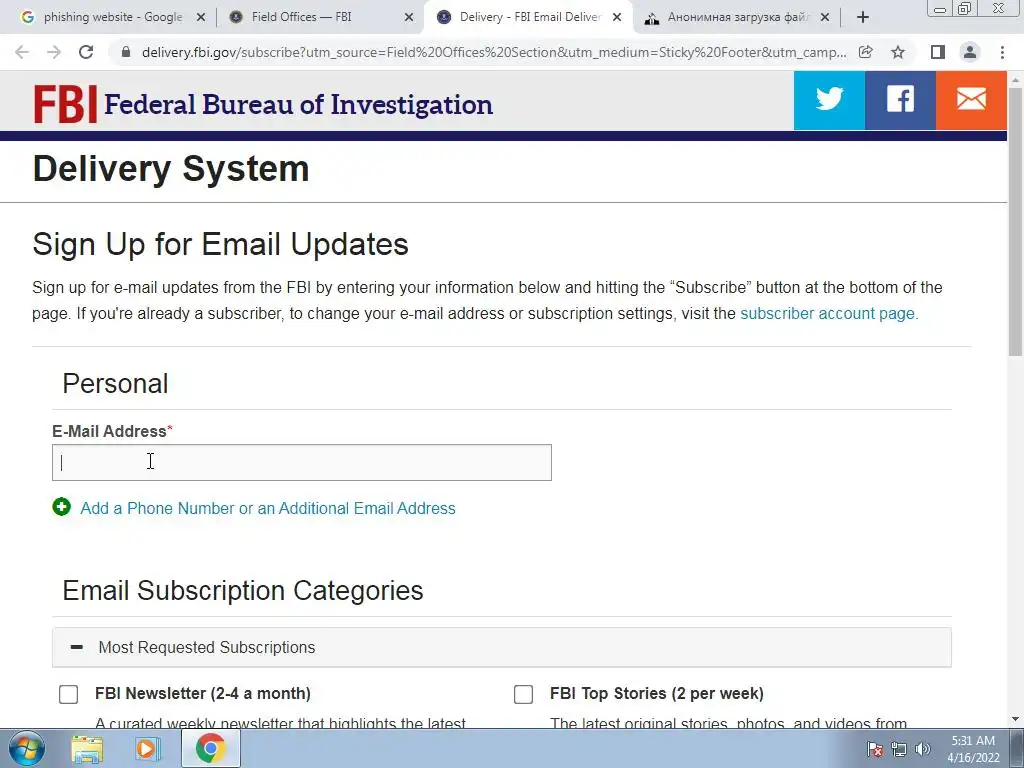
Task: Click FBI Top Stories (2 per week) label
Action: click(x=656, y=694)
